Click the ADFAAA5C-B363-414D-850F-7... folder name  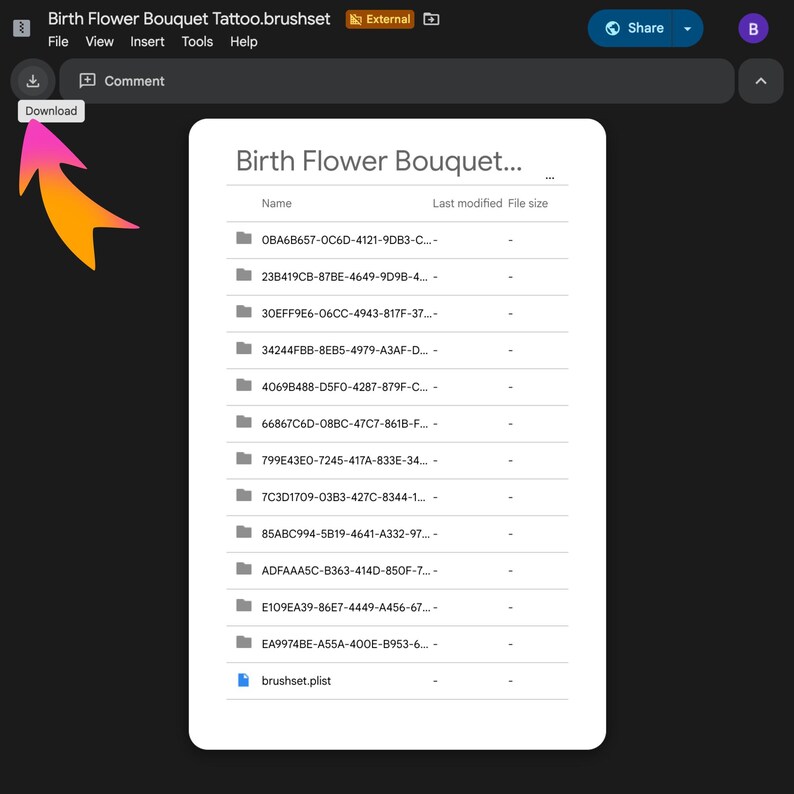point(346,571)
